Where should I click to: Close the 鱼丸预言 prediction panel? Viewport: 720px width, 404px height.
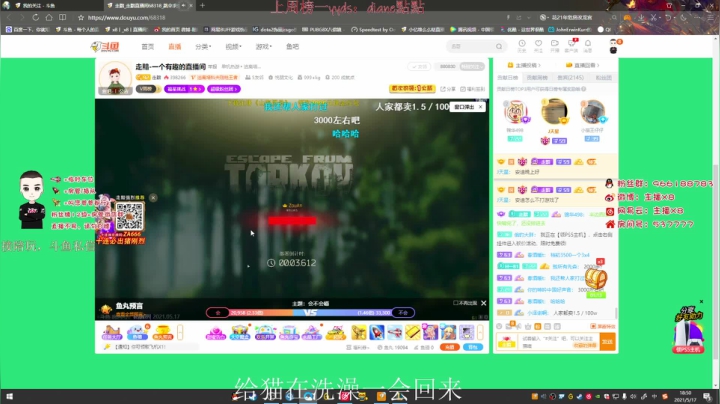484,303
